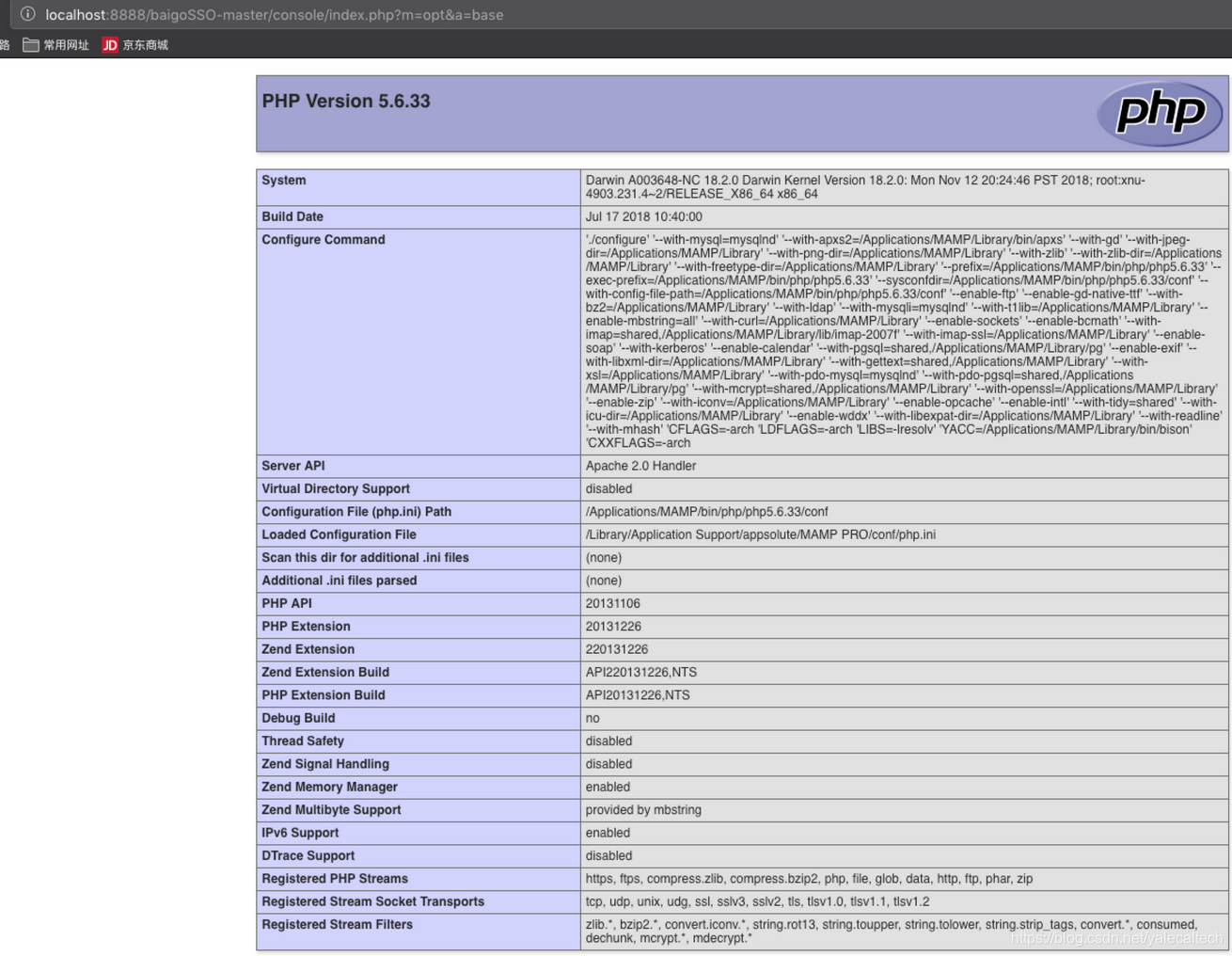Click the PHP Extension row label
The width and height of the screenshot is (1232, 956).
tap(306, 627)
